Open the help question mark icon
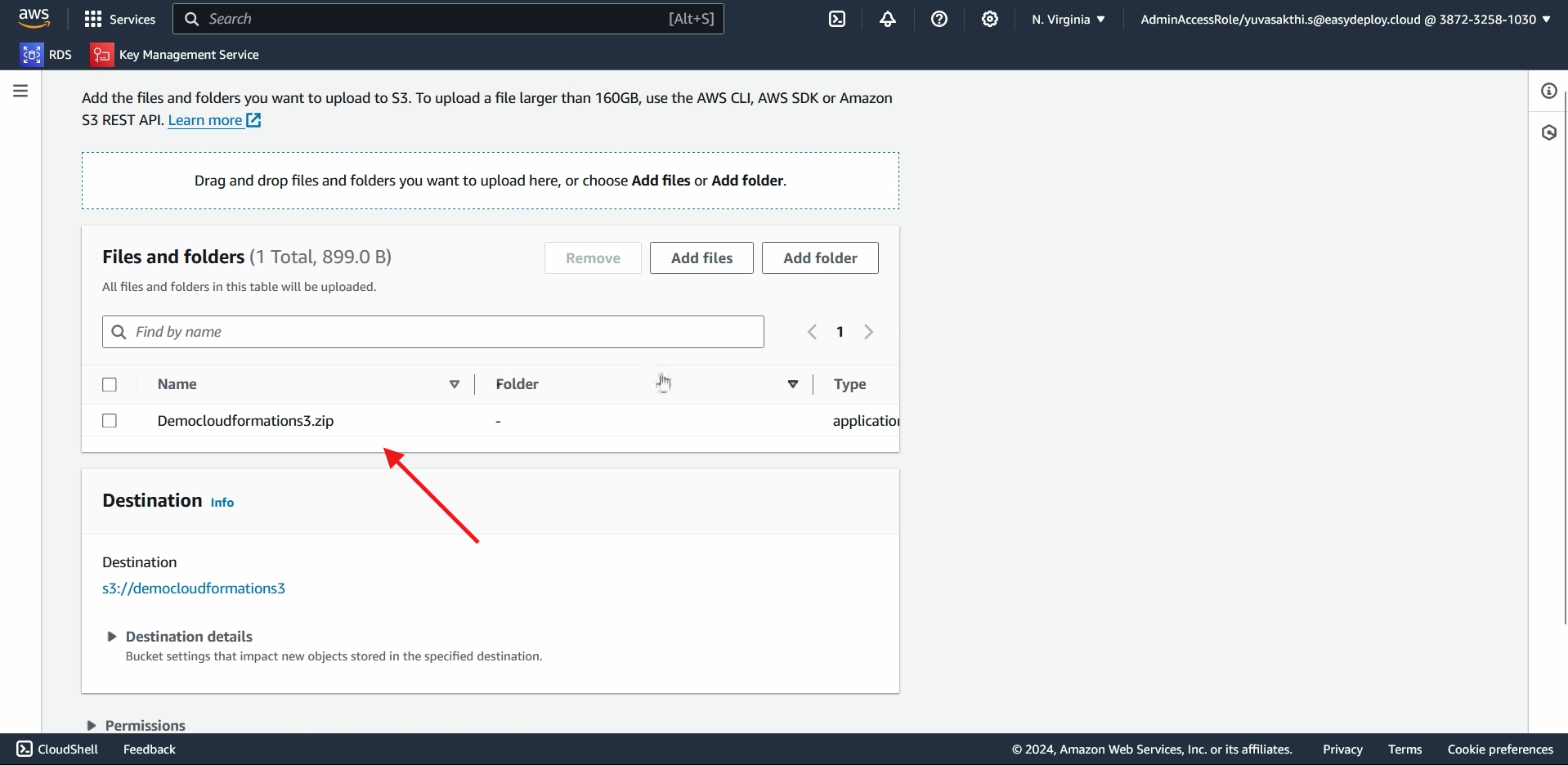This screenshot has height=765, width=1568. pos(939,19)
